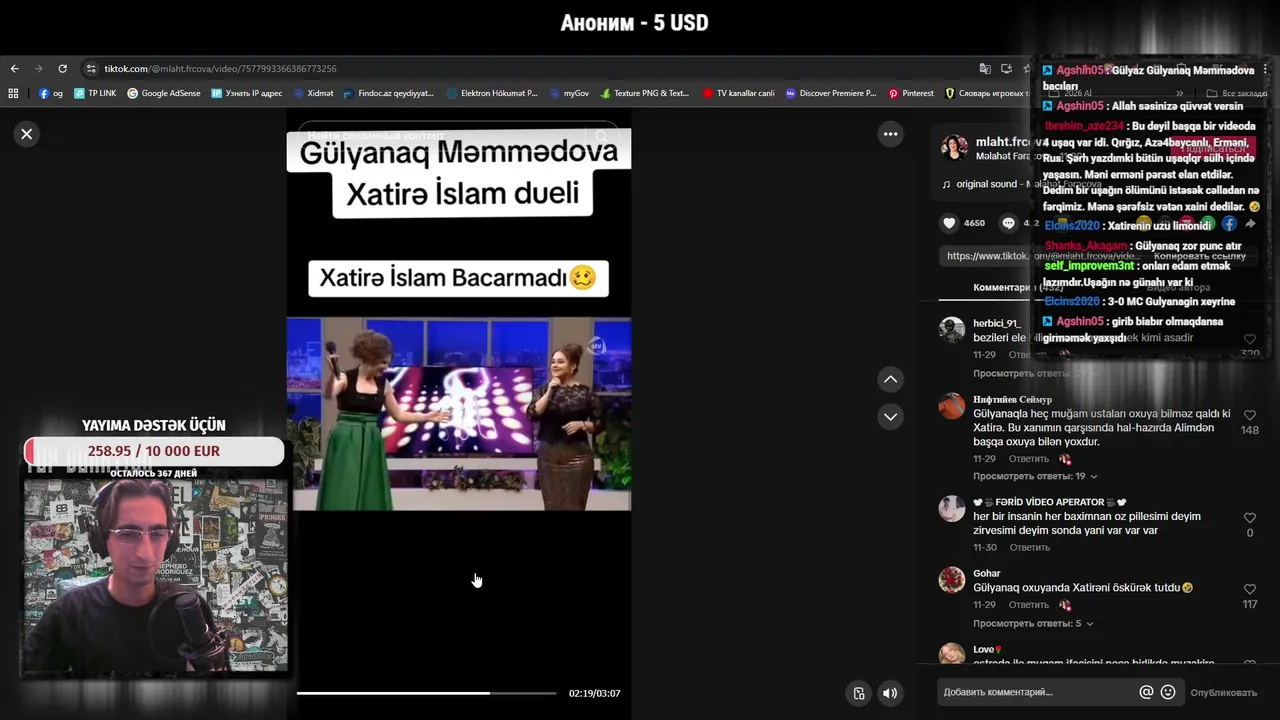The image size is (1280, 720).
Task: Click the floating player icon beside speaker
Action: point(858,693)
